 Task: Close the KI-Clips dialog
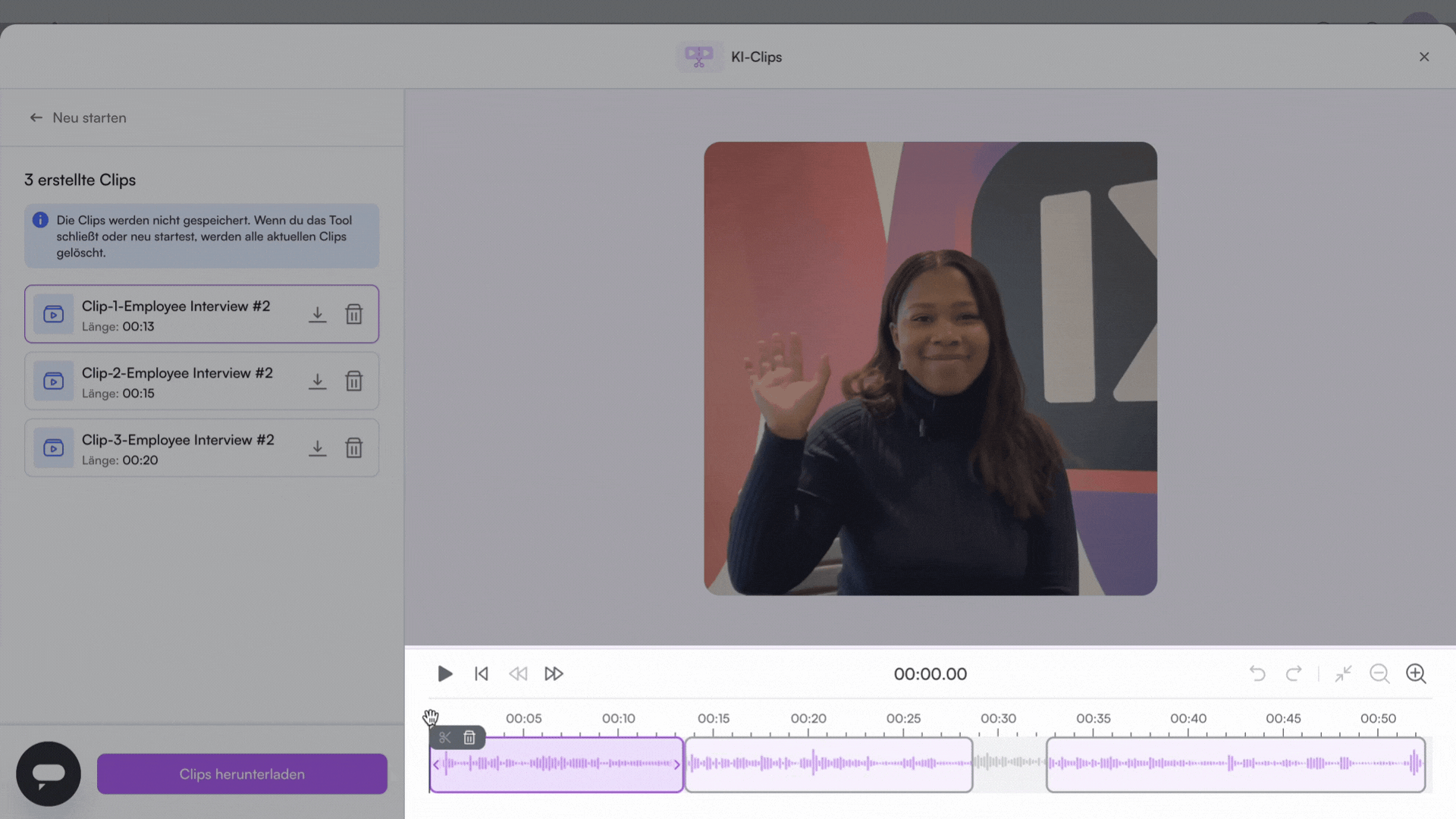(1424, 57)
